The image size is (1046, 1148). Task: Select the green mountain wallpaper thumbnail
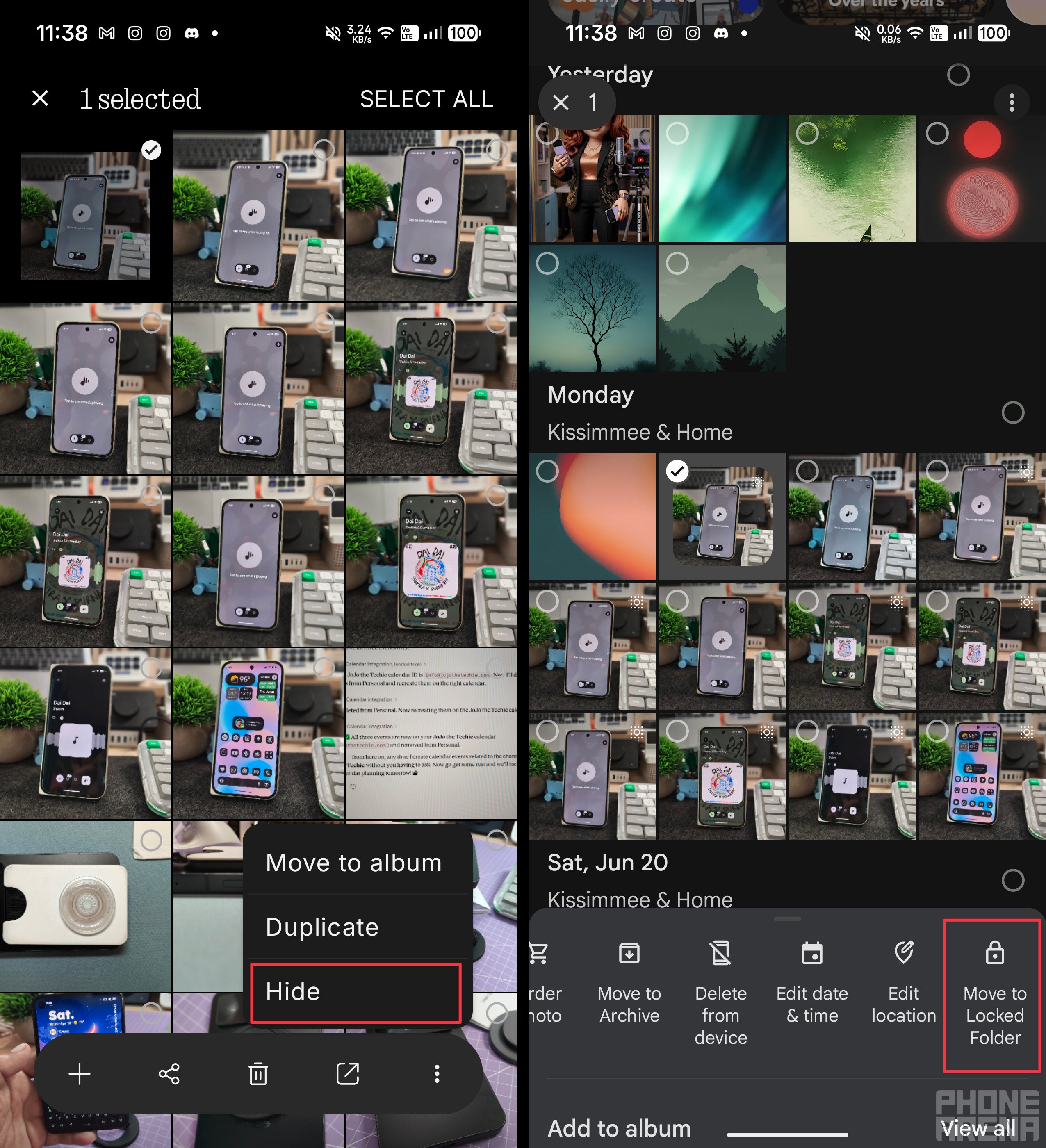(677, 263)
